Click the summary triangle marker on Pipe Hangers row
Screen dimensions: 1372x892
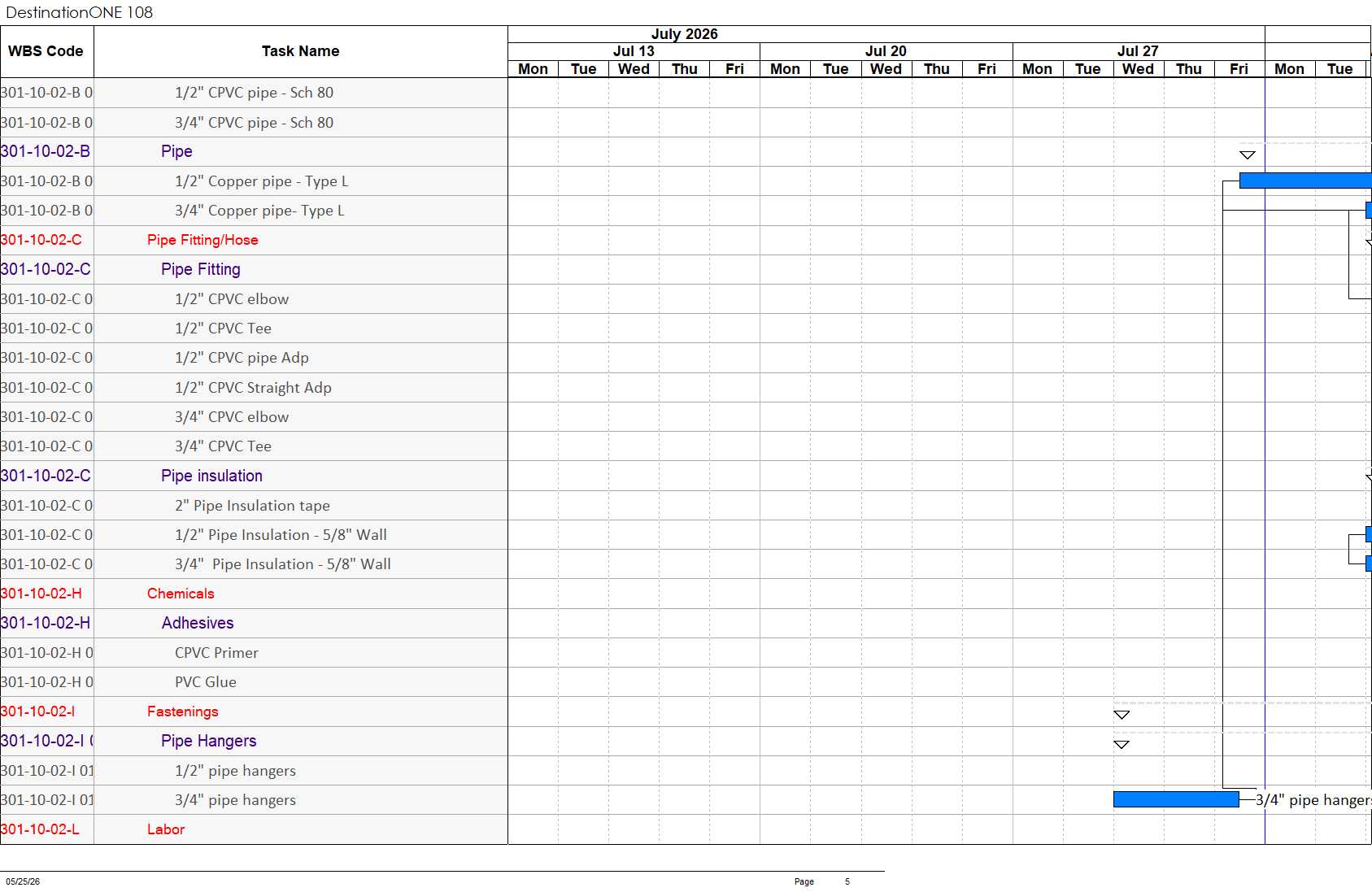[x=1122, y=744]
